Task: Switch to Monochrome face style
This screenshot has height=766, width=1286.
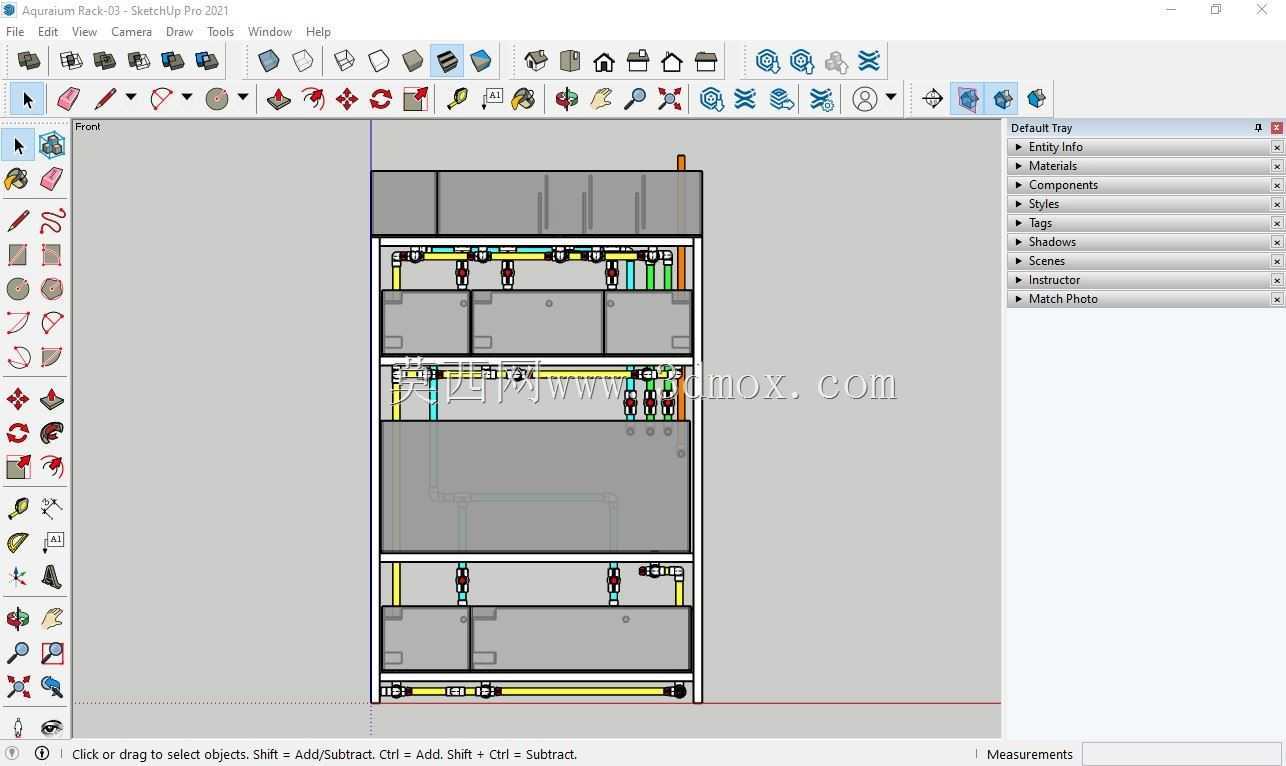Action: tap(481, 61)
